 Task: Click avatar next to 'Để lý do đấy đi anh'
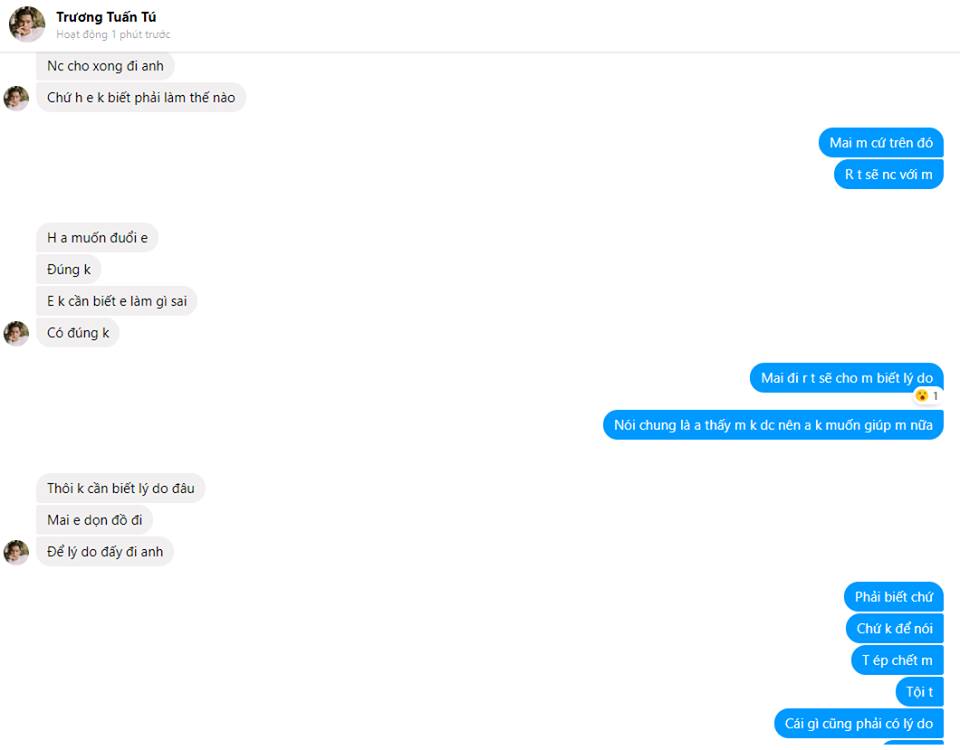click(16, 552)
